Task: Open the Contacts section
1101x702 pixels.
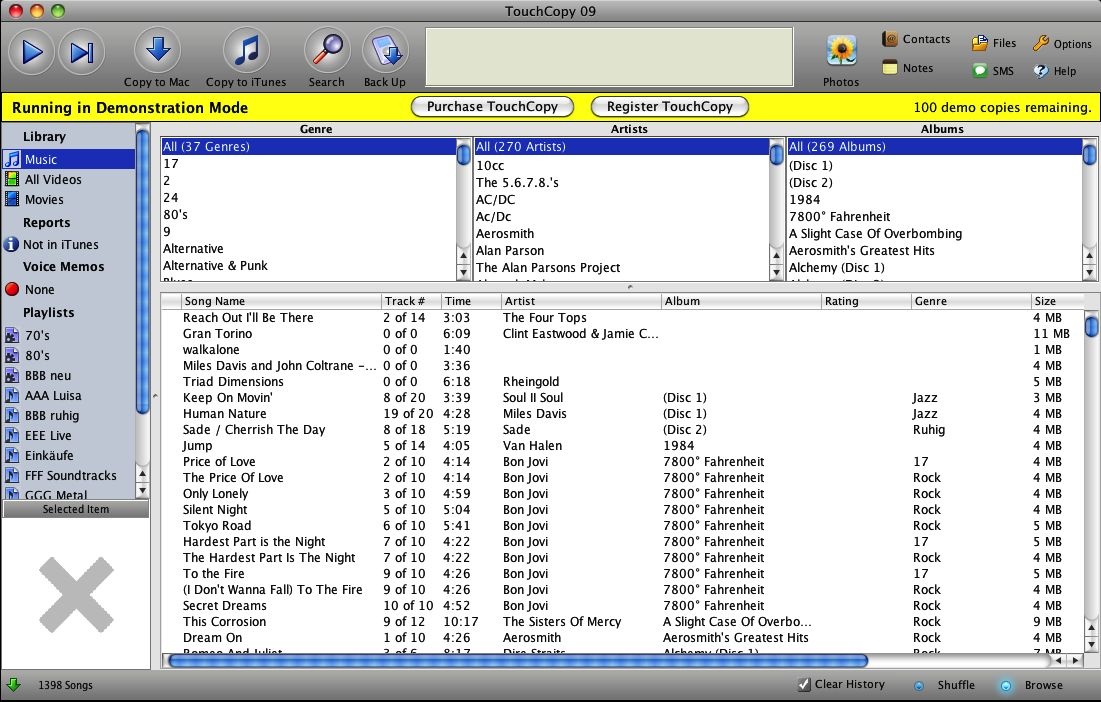Action: click(x=915, y=39)
